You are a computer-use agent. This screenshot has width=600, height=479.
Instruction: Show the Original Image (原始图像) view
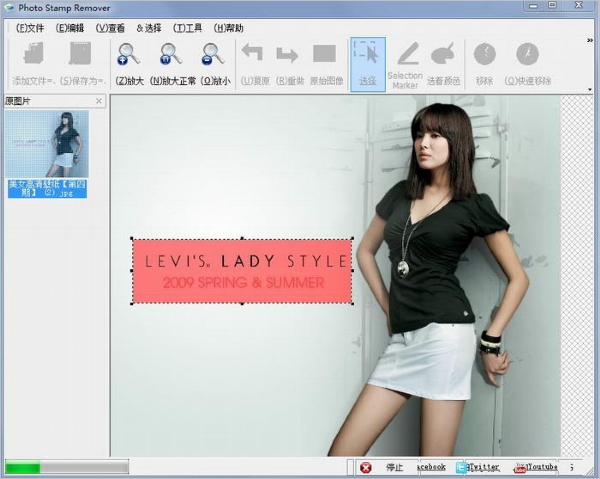[x=324, y=54]
